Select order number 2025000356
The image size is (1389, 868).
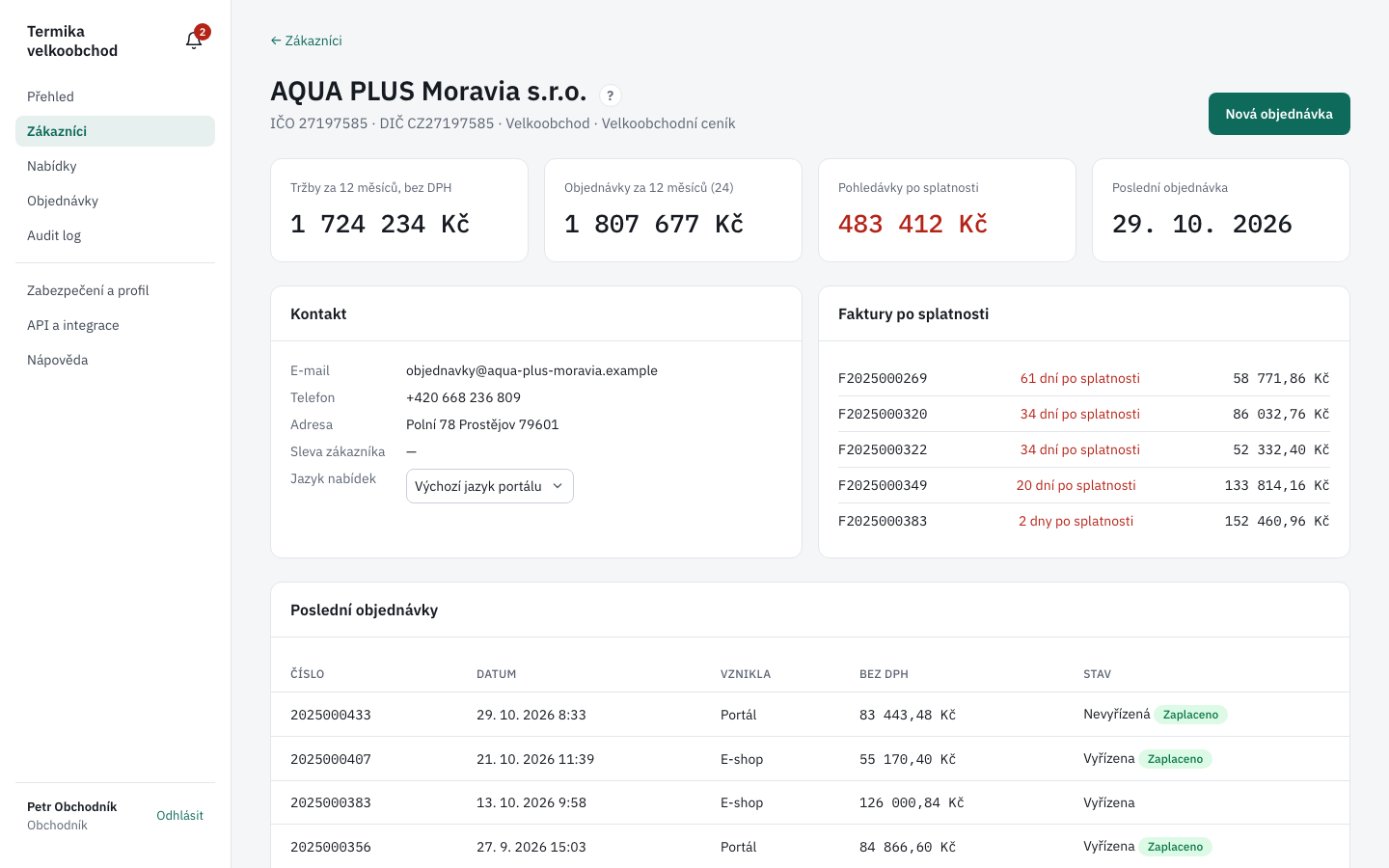point(331,847)
